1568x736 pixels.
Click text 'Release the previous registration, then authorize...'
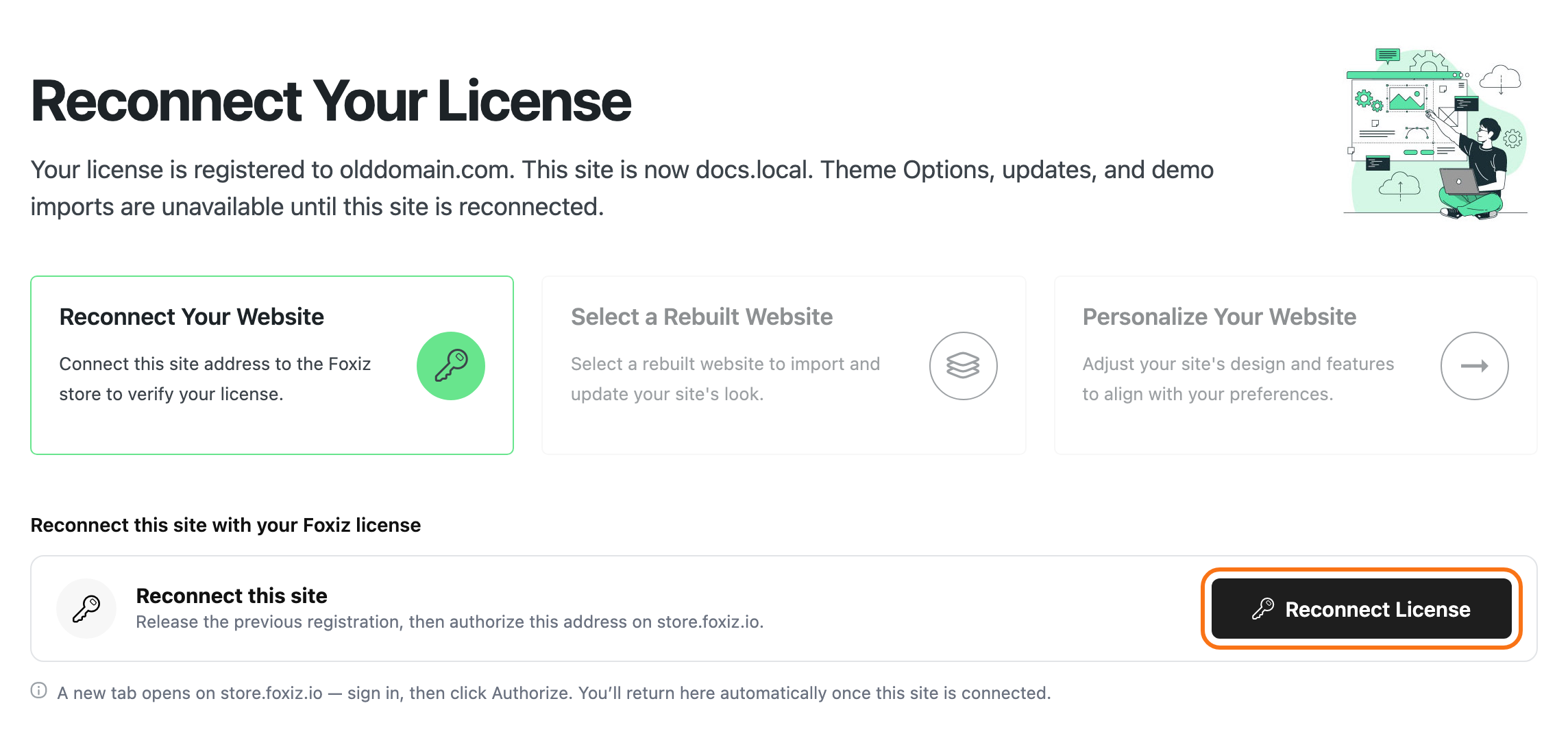(x=450, y=622)
